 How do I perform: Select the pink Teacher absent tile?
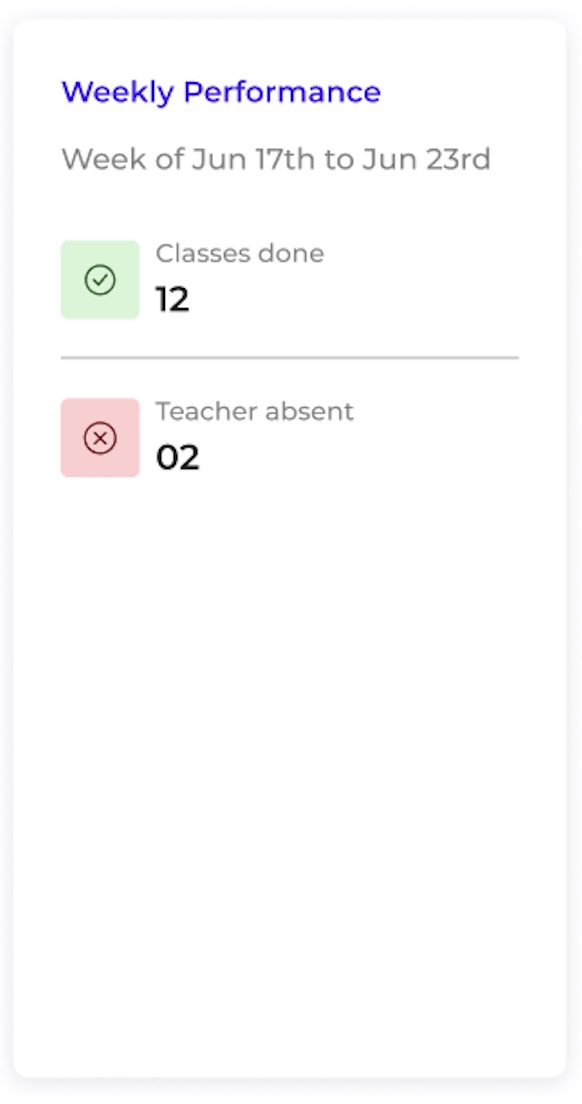coord(100,438)
